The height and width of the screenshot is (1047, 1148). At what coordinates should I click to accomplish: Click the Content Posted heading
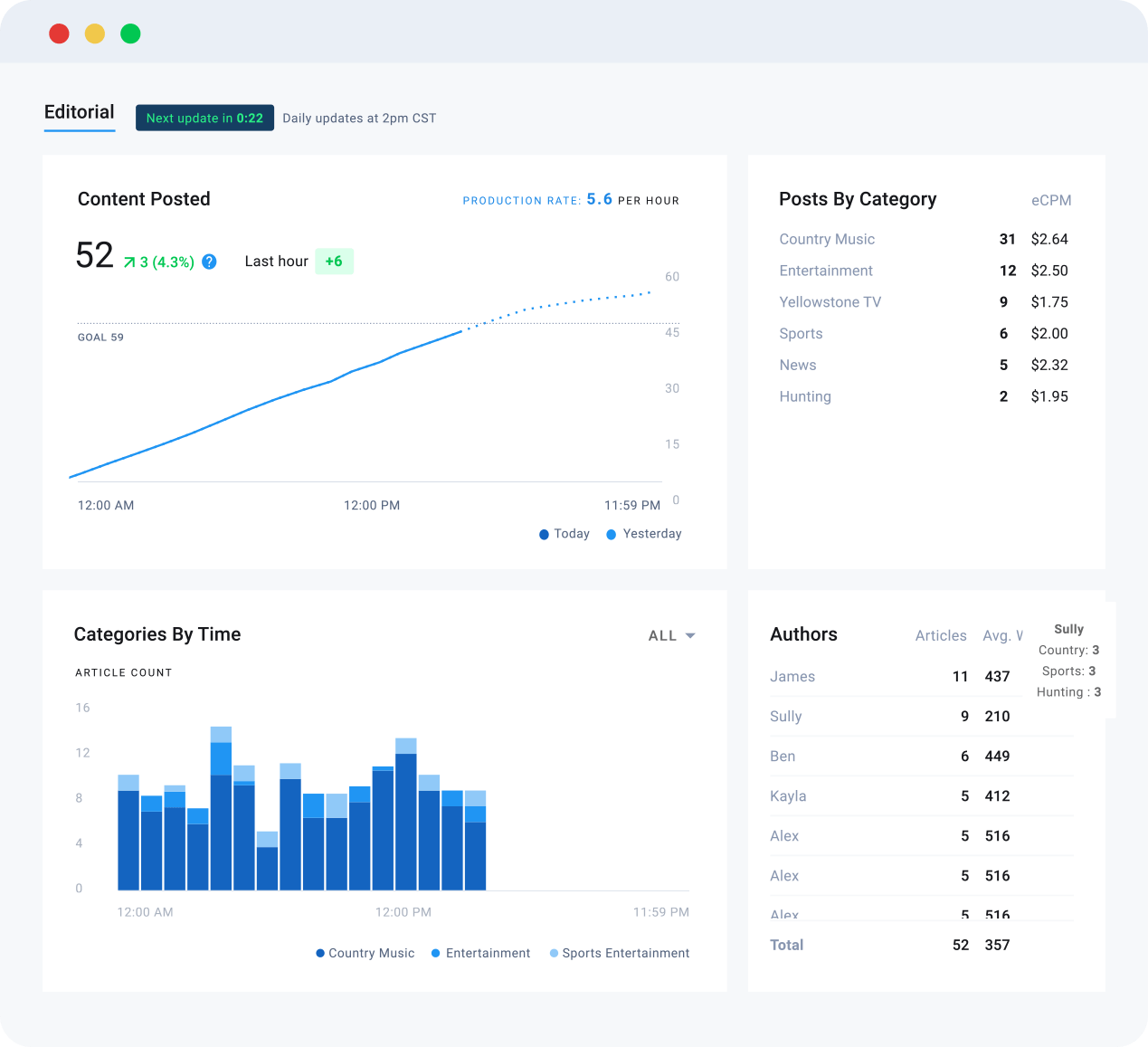click(144, 199)
